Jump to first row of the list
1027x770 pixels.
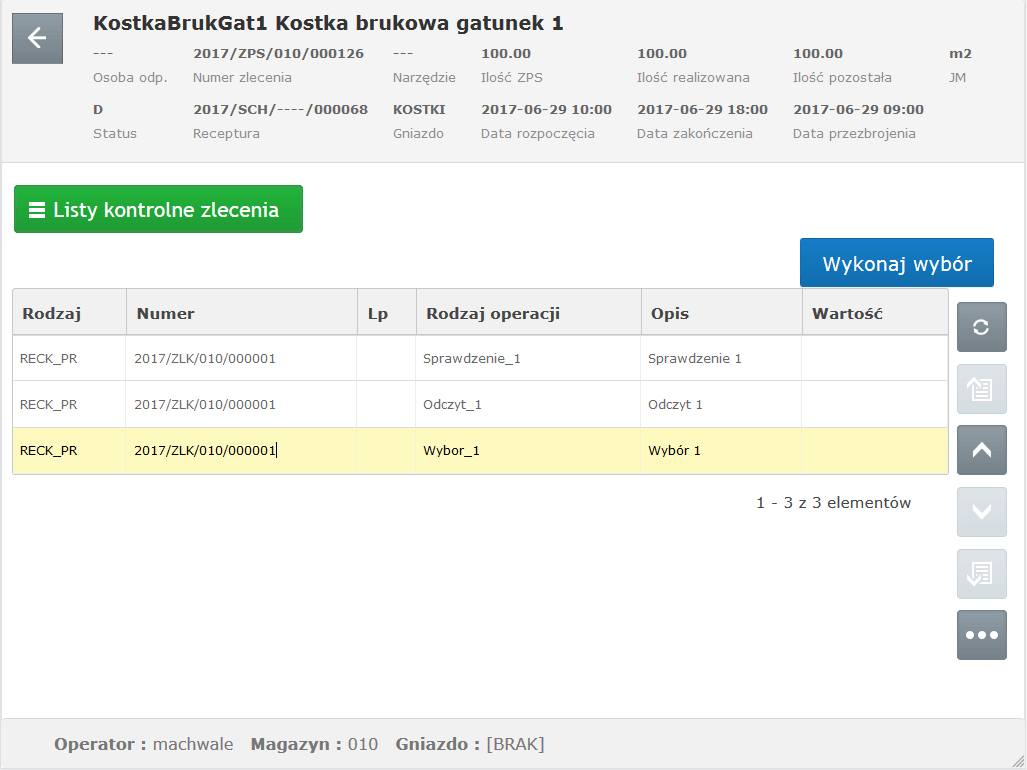981,389
